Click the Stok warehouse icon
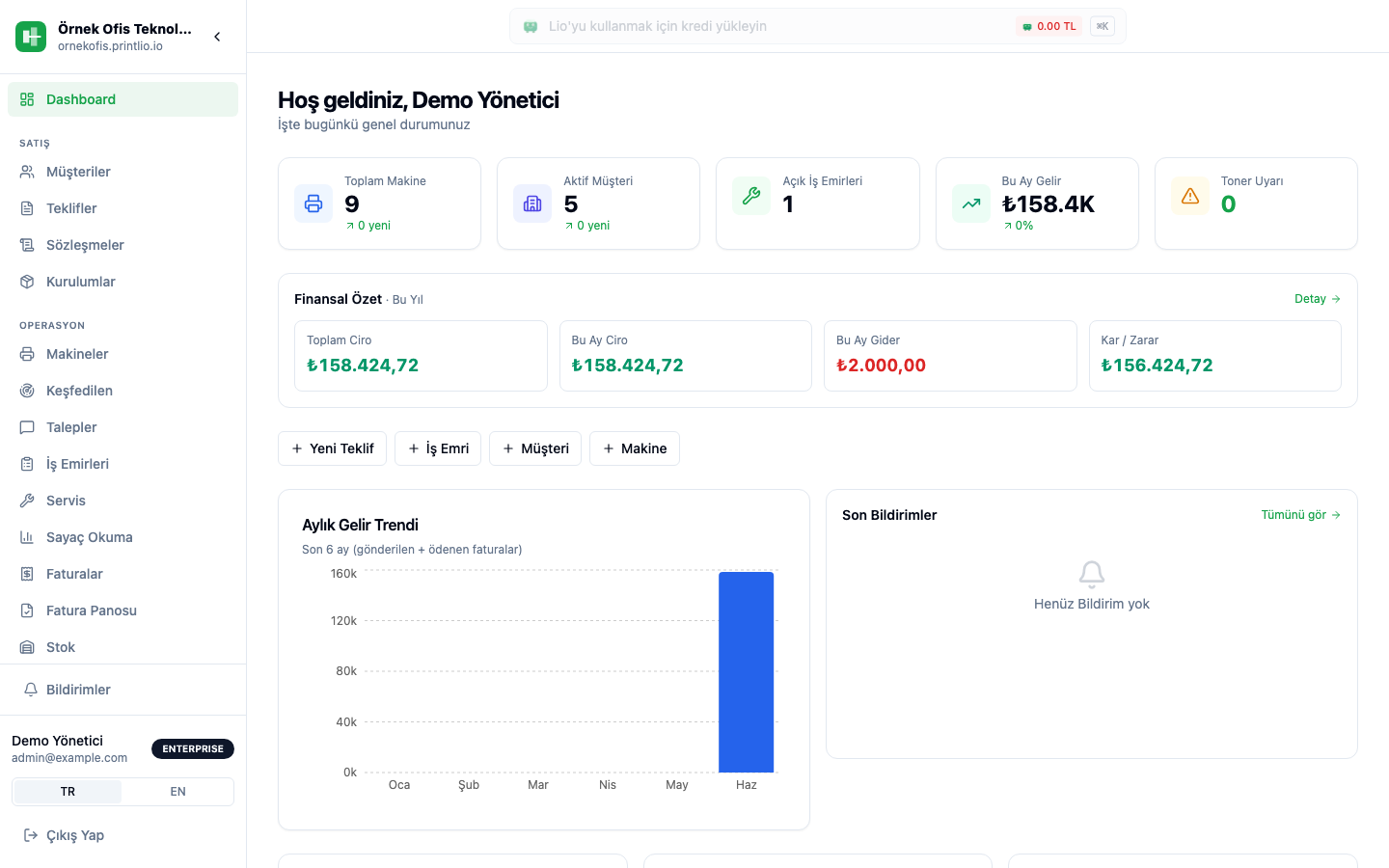Screen dimensions: 1389x868 tap(27, 647)
